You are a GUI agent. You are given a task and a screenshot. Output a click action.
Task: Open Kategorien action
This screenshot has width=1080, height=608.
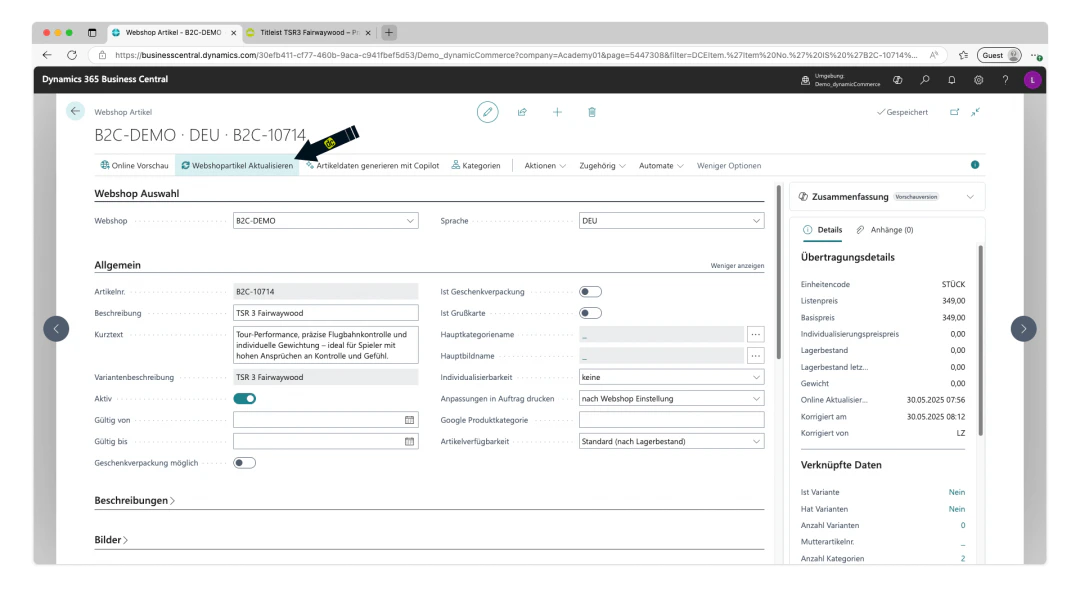[x=476, y=166]
